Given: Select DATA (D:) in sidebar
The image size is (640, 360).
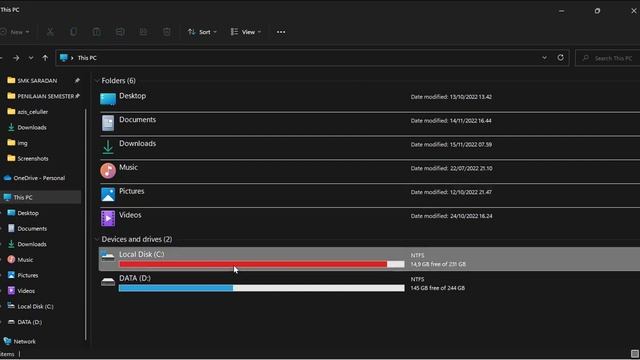Looking at the screenshot, I should [29, 322].
